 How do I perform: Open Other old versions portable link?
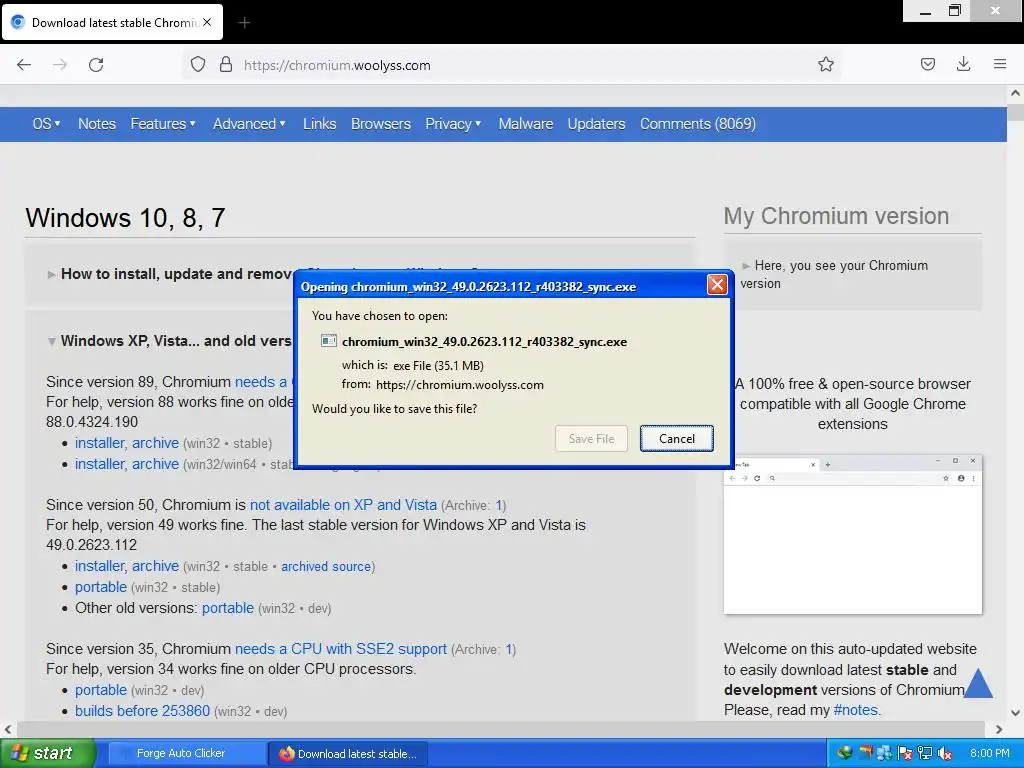tap(227, 608)
